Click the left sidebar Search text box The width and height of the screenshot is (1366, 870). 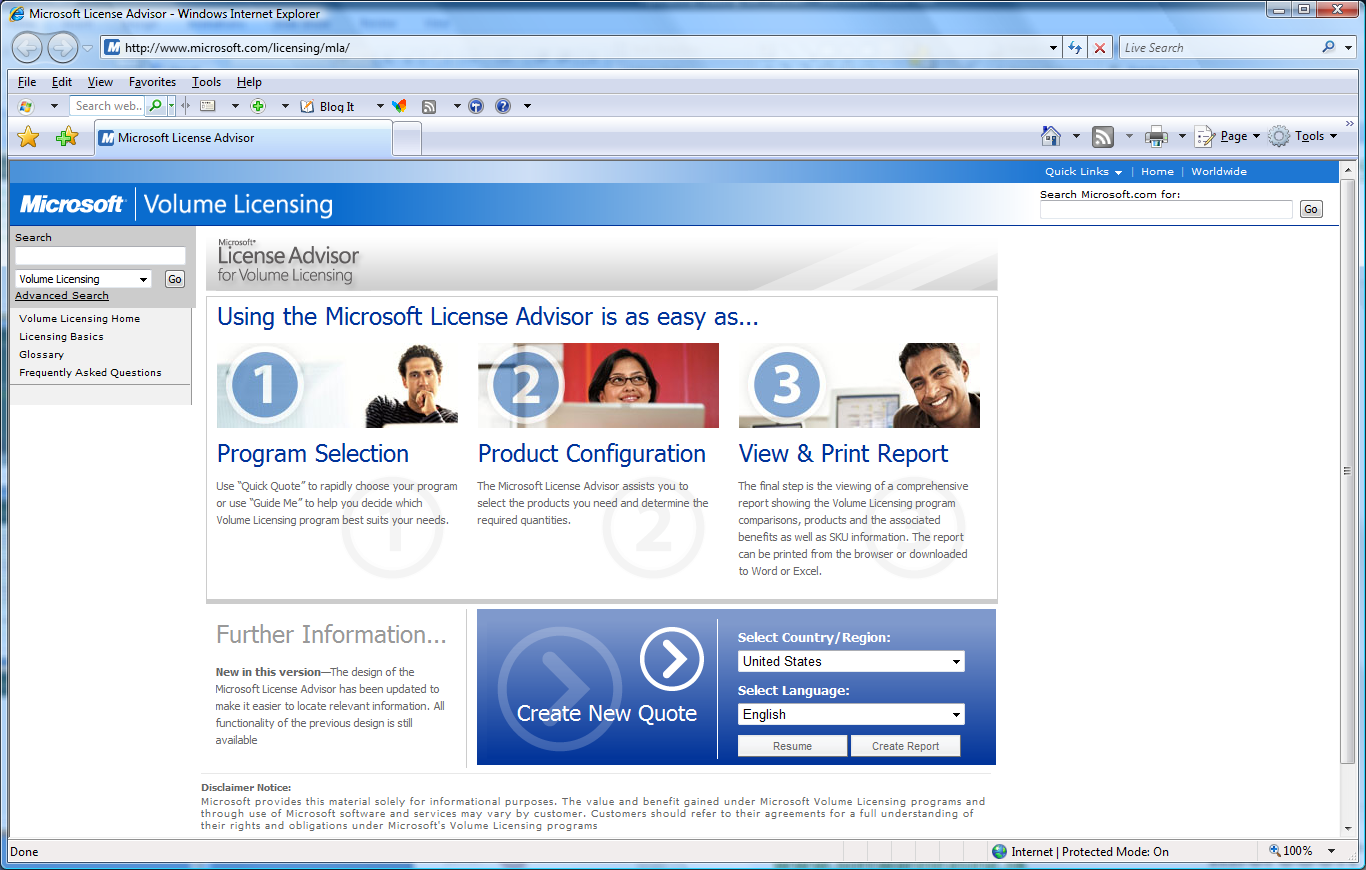[x=100, y=256]
